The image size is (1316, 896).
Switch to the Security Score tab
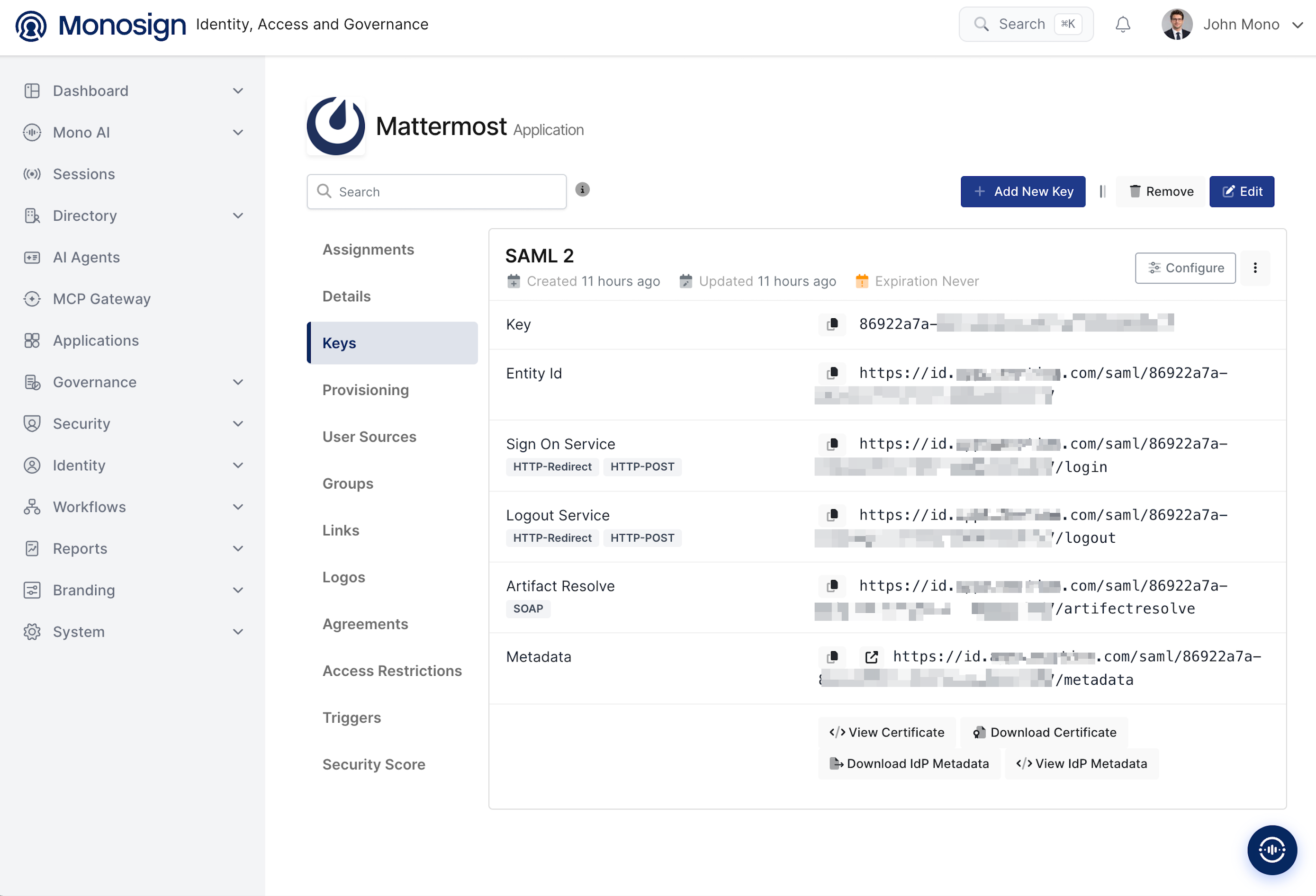(x=374, y=765)
